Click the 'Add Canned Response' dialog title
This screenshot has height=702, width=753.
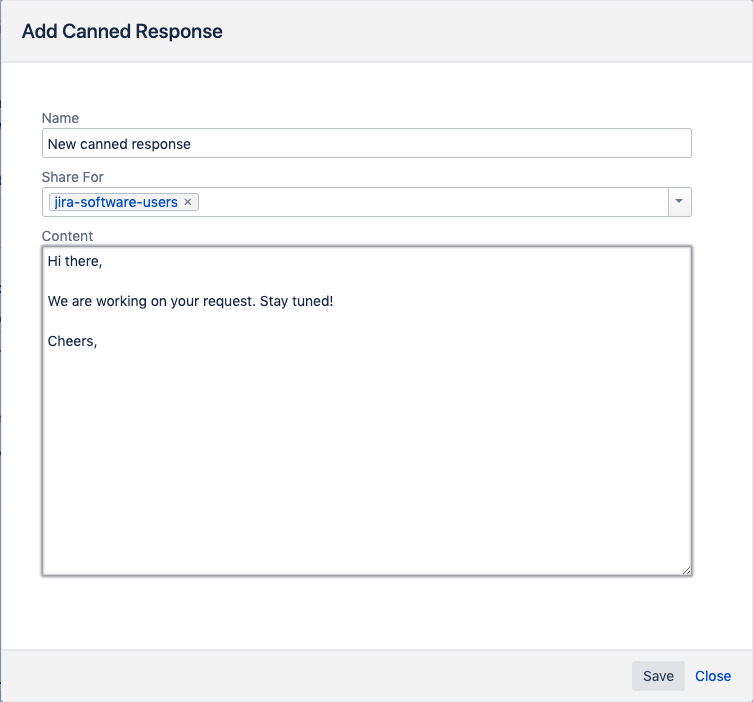click(x=122, y=31)
